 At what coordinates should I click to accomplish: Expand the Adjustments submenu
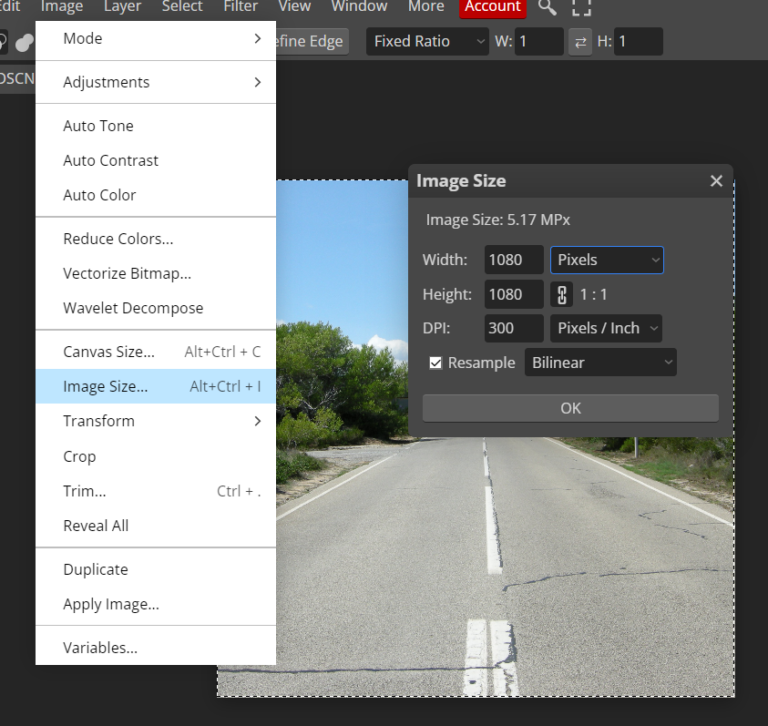click(156, 82)
